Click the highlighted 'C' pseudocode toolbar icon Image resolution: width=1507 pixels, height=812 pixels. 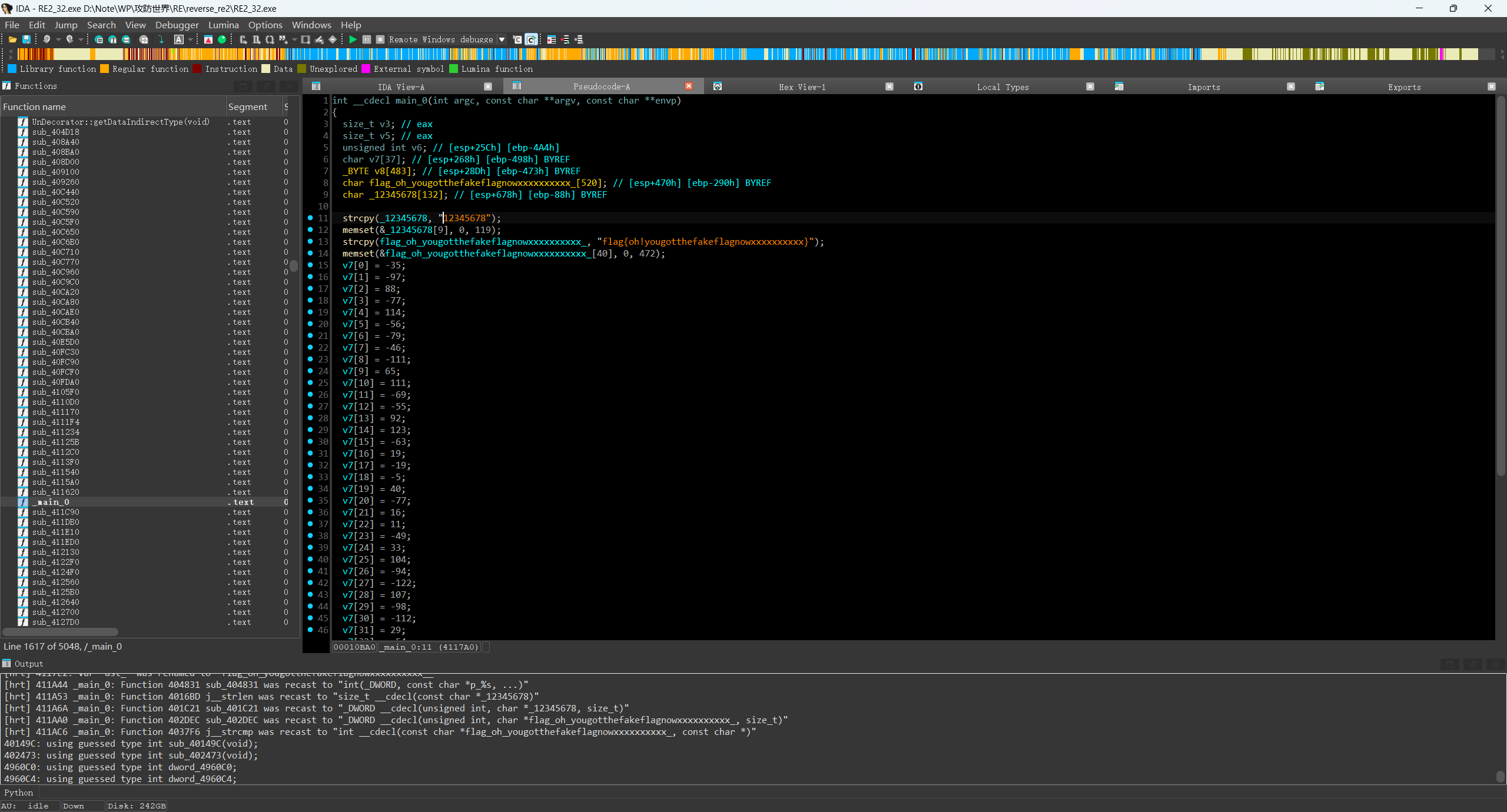(x=531, y=39)
